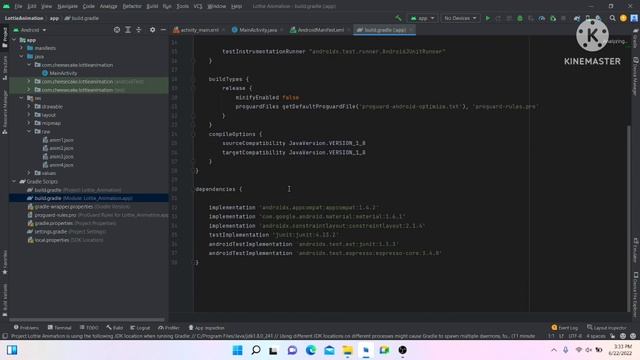Select anim4.json in raw folder
Viewport: 640px width, 360px height.
pos(61,165)
